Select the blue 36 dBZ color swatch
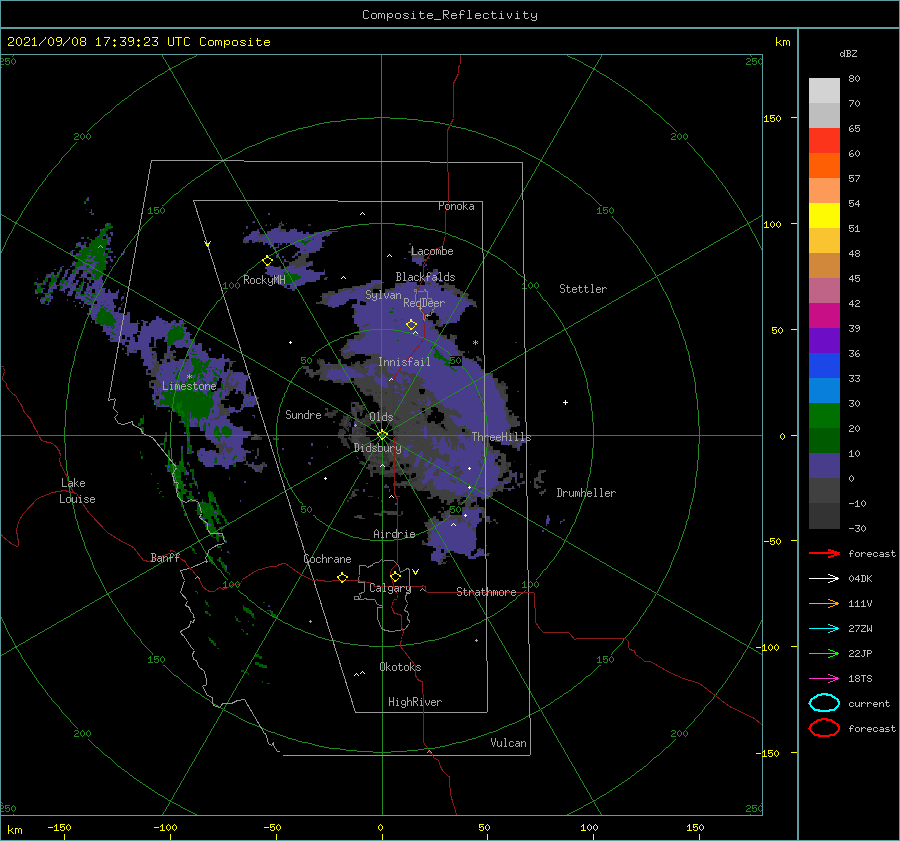The height and width of the screenshot is (841, 900). tap(824, 365)
